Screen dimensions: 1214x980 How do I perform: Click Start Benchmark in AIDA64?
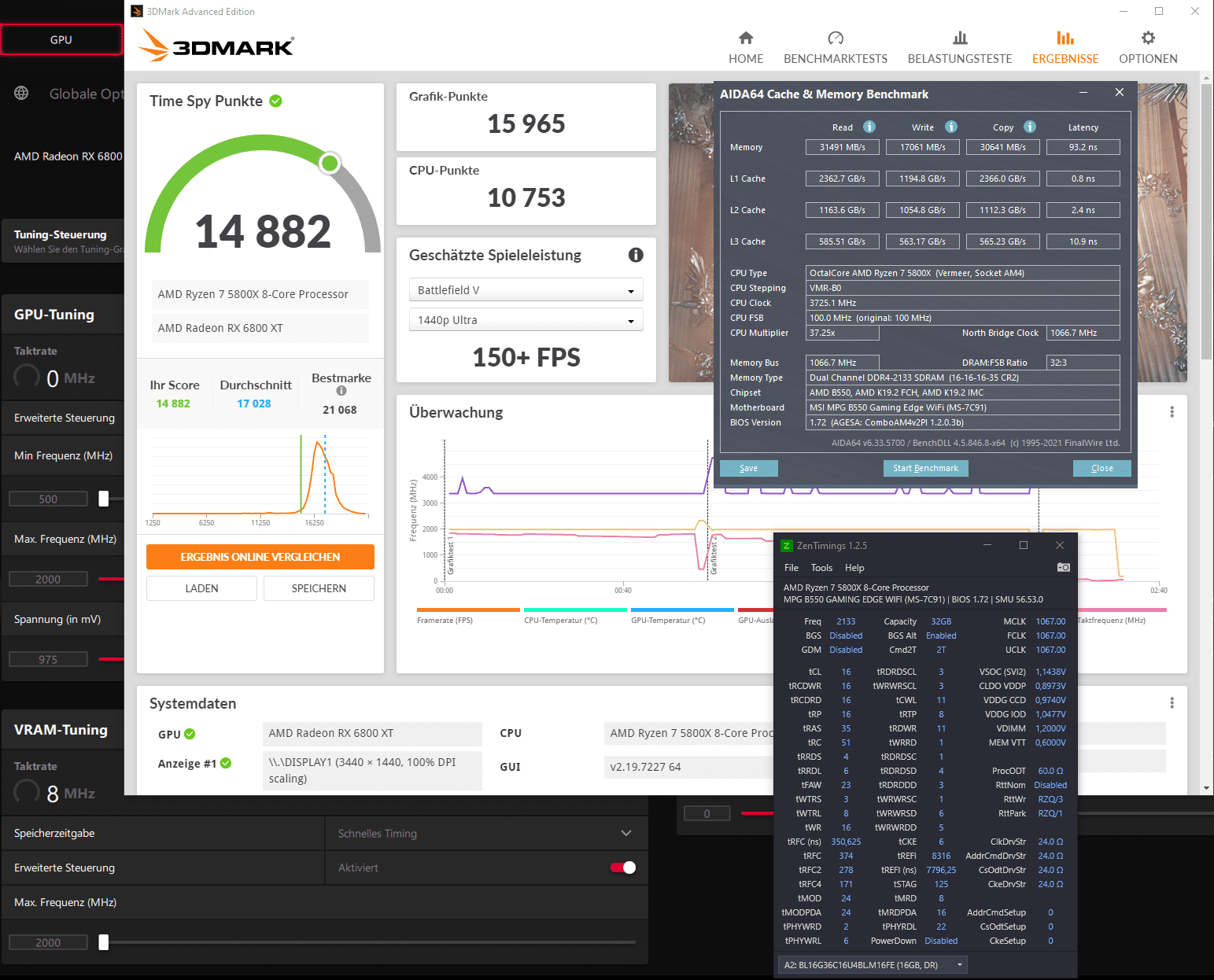(x=925, y=468)
